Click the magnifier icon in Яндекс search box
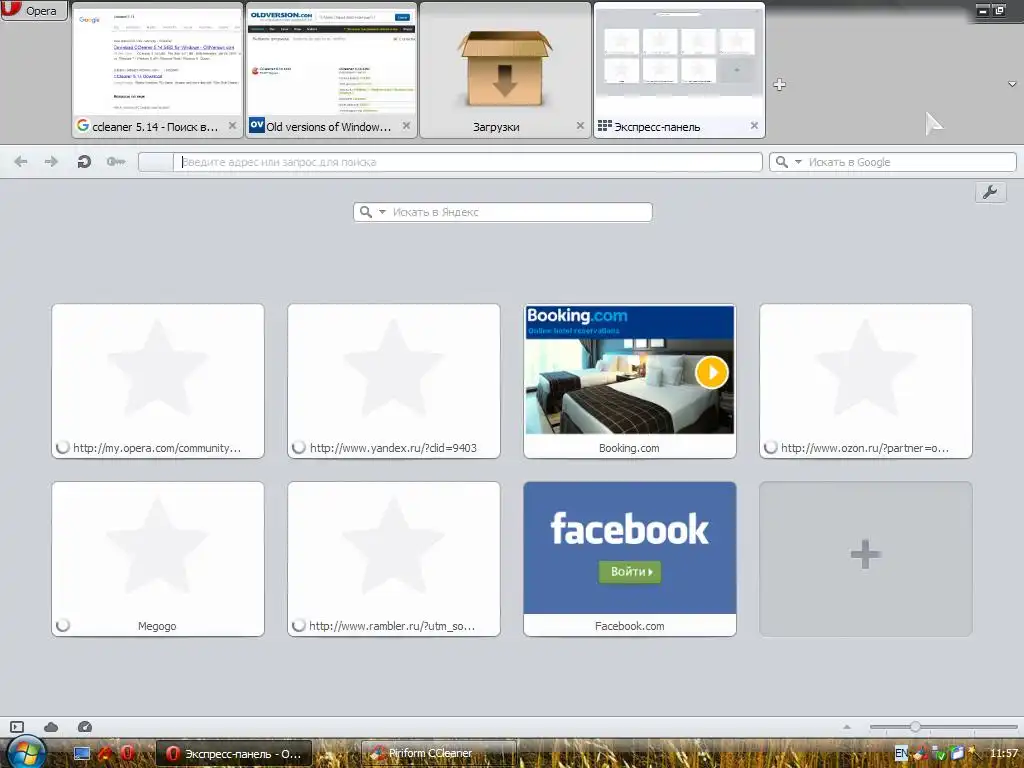Image resolution: width=1024 pixels, height=768 pixels. [366, 212]
